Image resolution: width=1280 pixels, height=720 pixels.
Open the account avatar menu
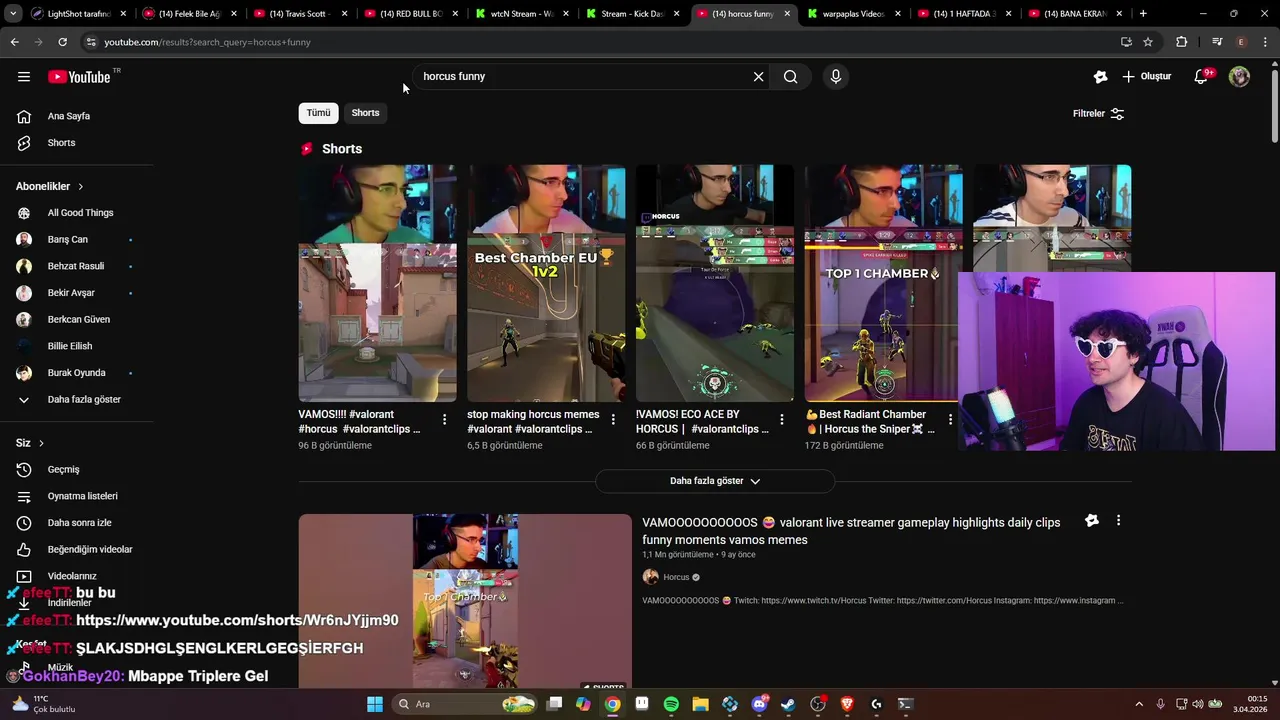[x=1239, y=77]
